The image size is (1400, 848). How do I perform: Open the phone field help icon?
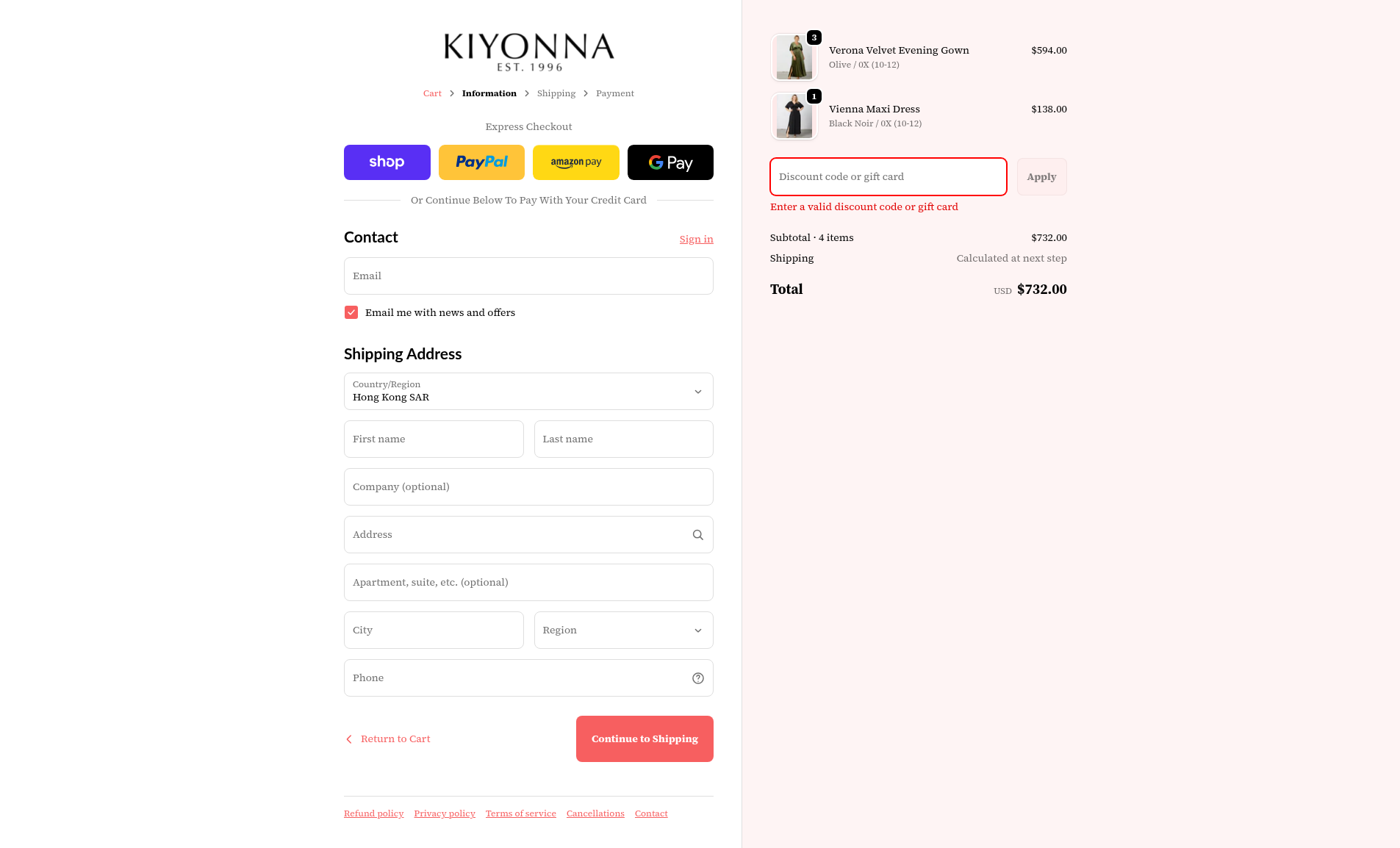(698, 678)
